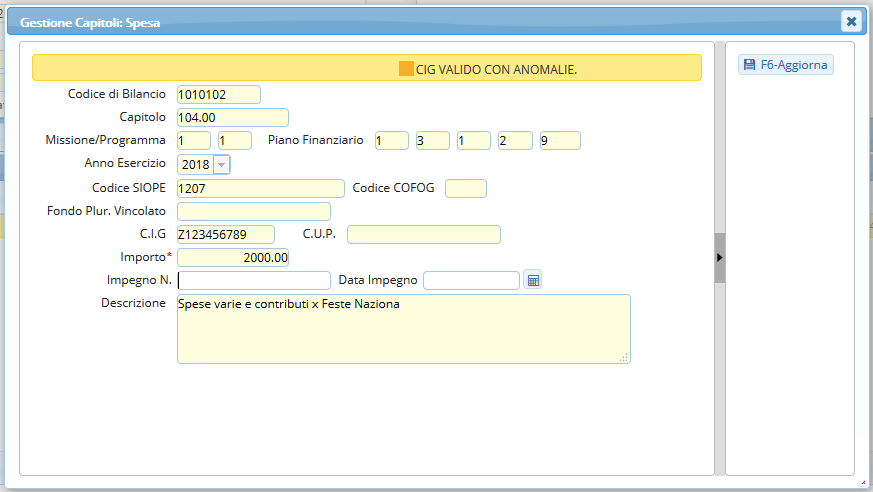This screenshot has width=873, height=492.
Task: Expand the Anno Esercizio dropdown
Action: pos(221,164)
